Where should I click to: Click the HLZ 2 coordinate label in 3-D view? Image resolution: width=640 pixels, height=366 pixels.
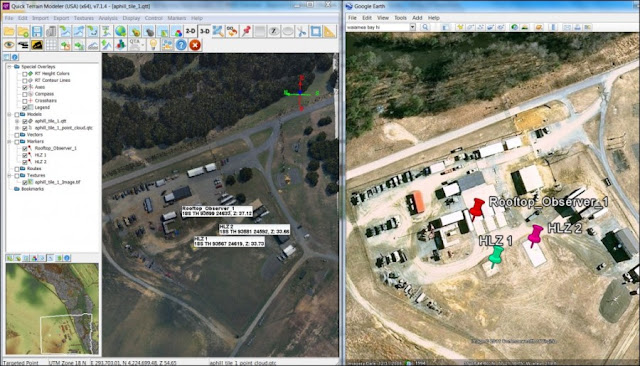[254, 229]
